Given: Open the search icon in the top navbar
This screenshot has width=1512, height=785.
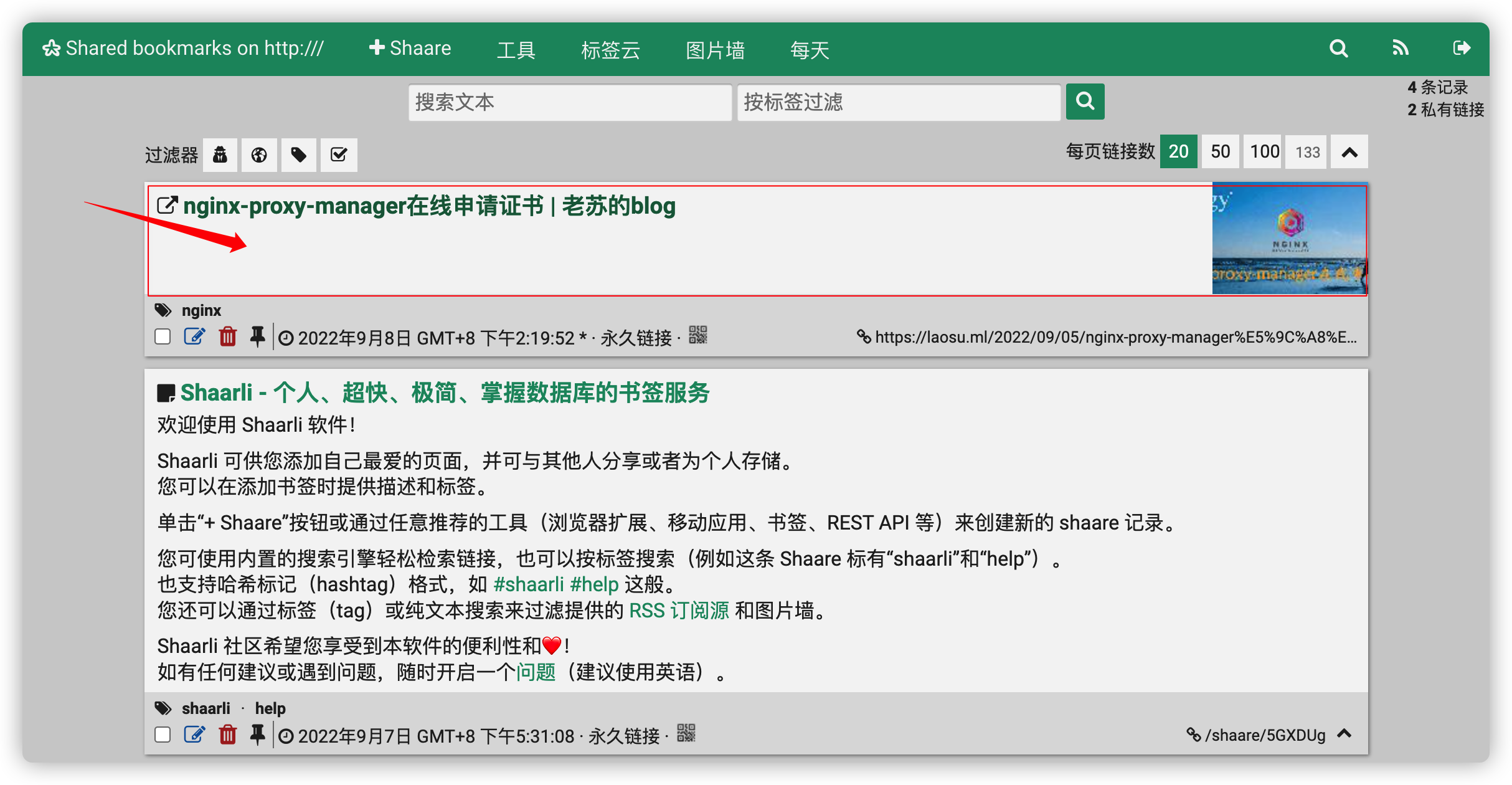Looking at the screenshot, I should (x=1339, y=49).
